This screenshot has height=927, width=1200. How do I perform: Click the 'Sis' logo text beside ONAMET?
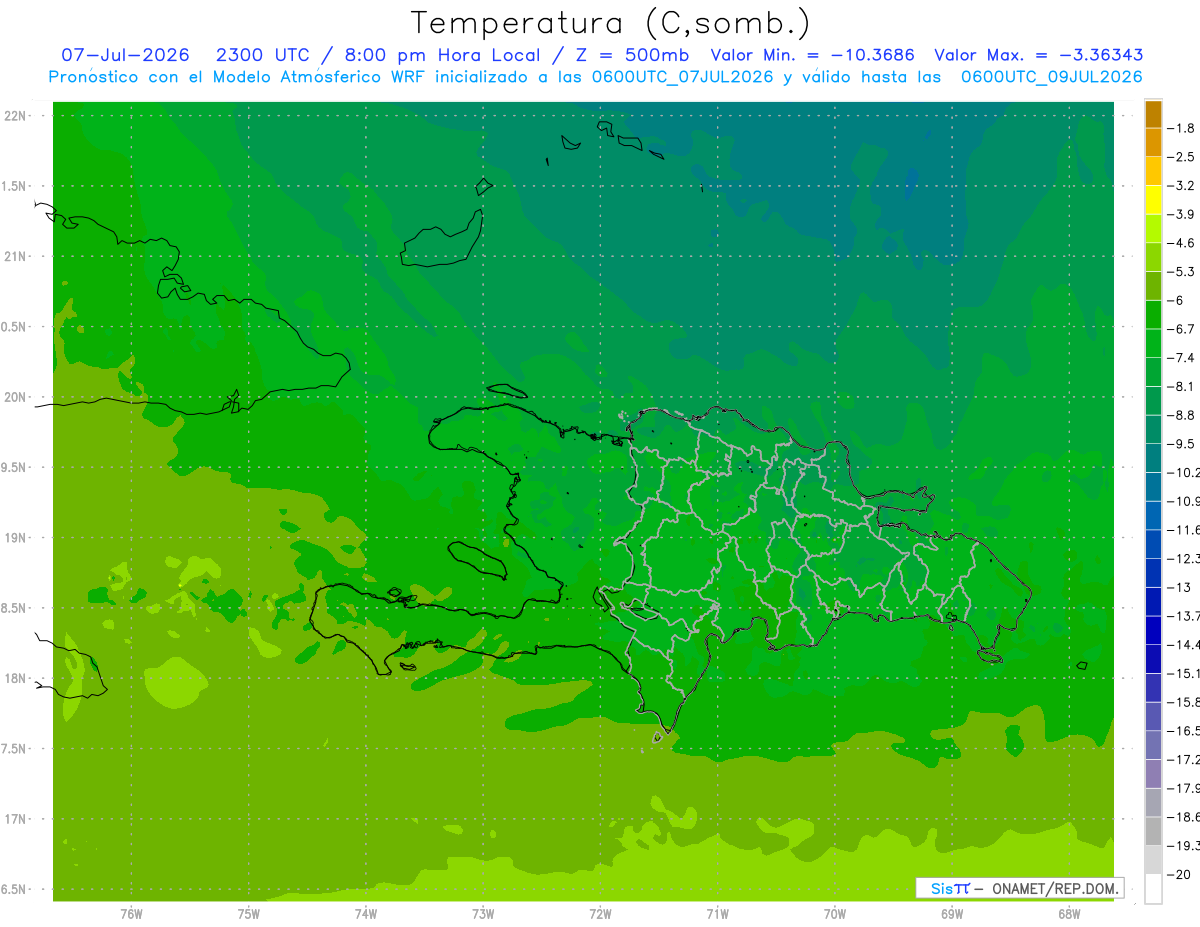942,888
